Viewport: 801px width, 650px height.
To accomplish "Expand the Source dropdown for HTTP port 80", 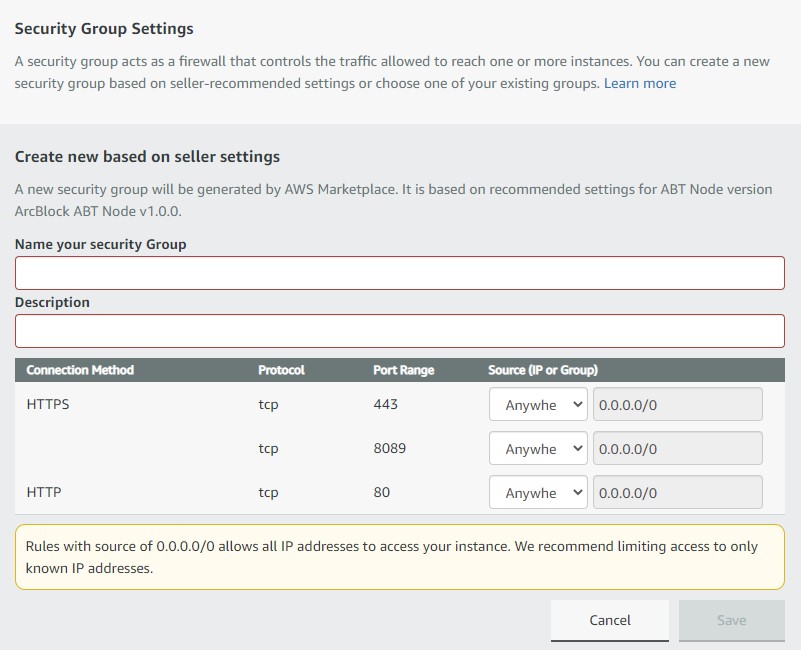I will click(x=537, y=493).
